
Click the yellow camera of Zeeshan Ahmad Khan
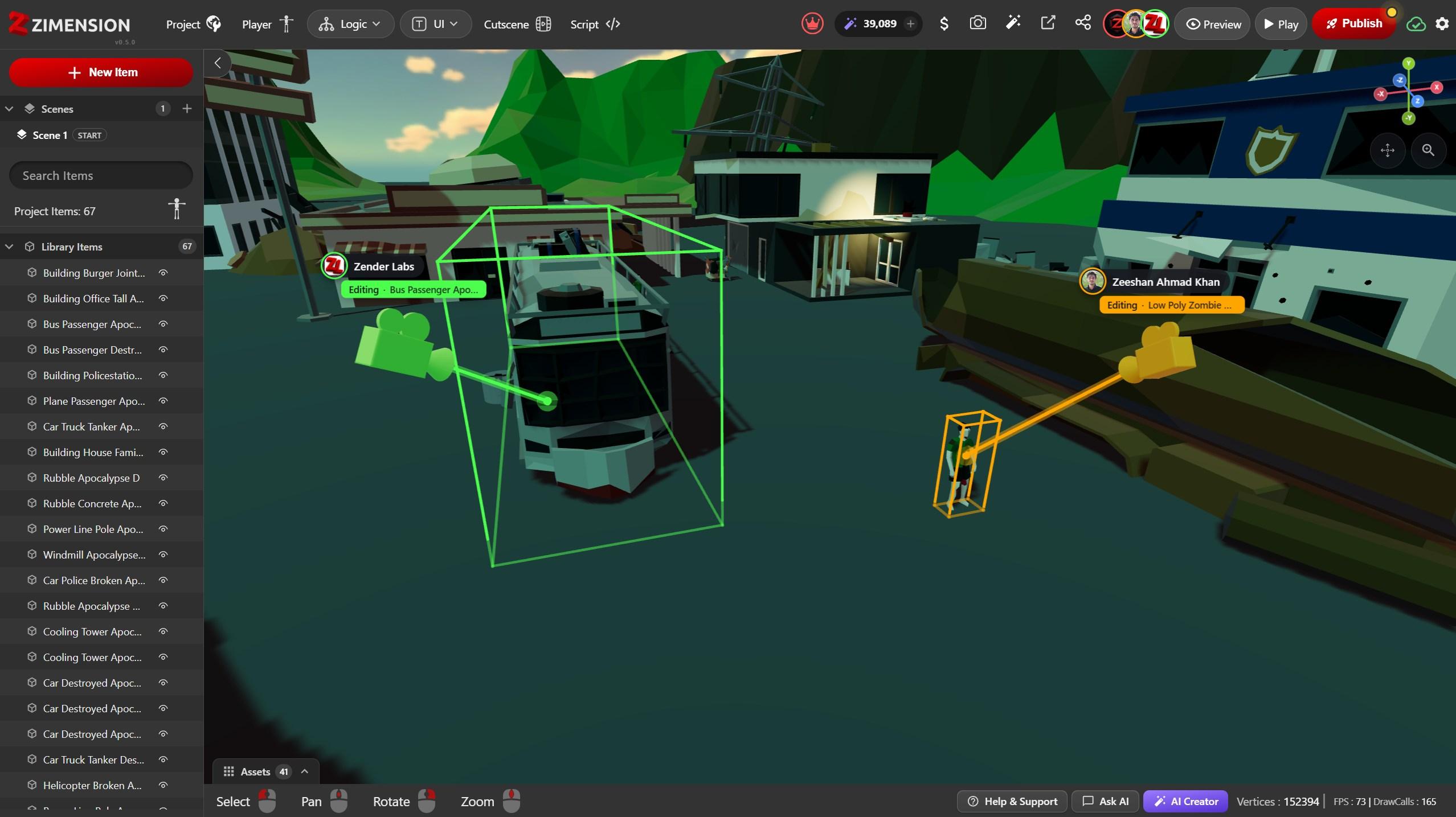coord(1158,352)
